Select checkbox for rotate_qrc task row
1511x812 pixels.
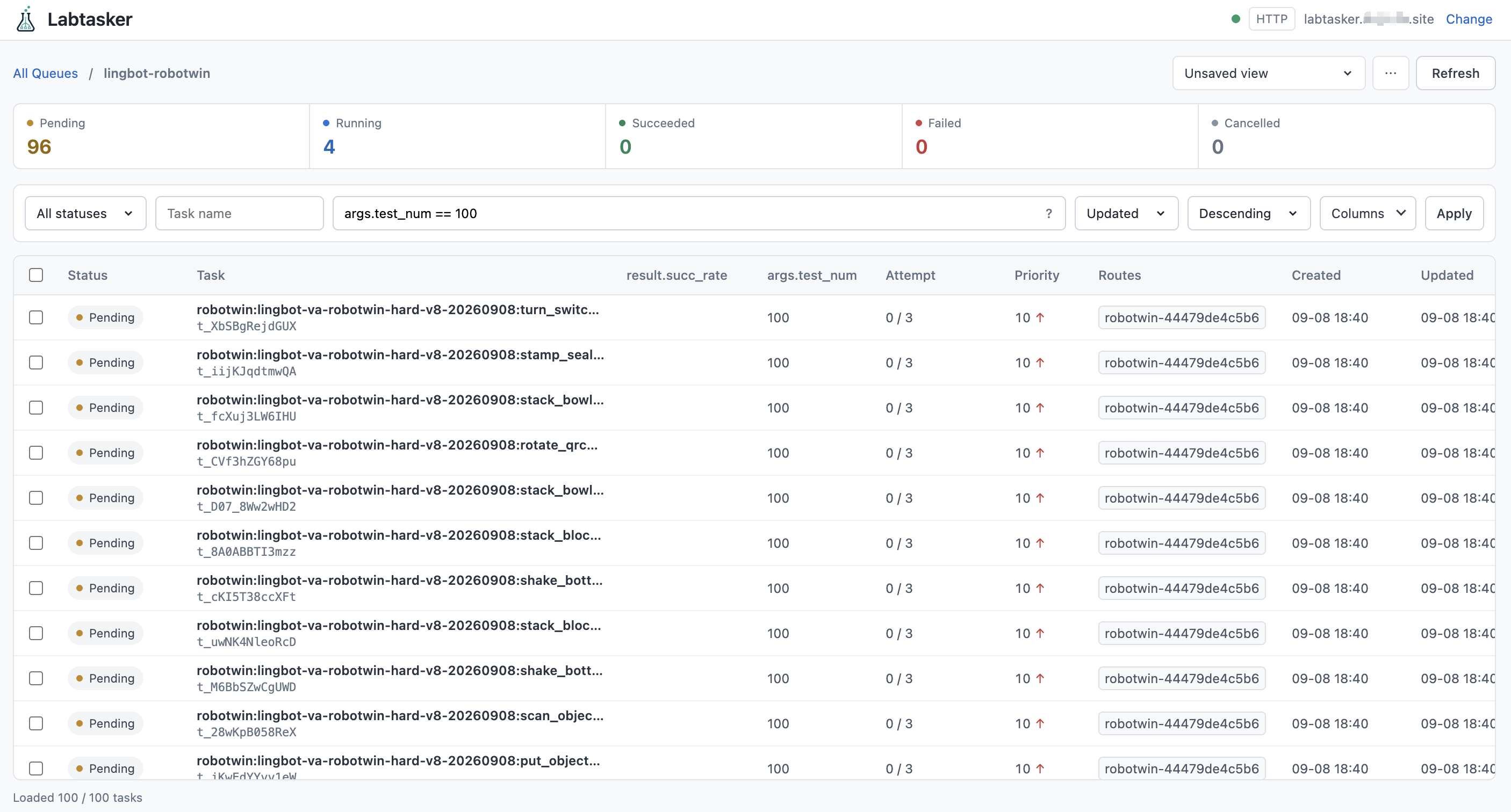point(37,453)
